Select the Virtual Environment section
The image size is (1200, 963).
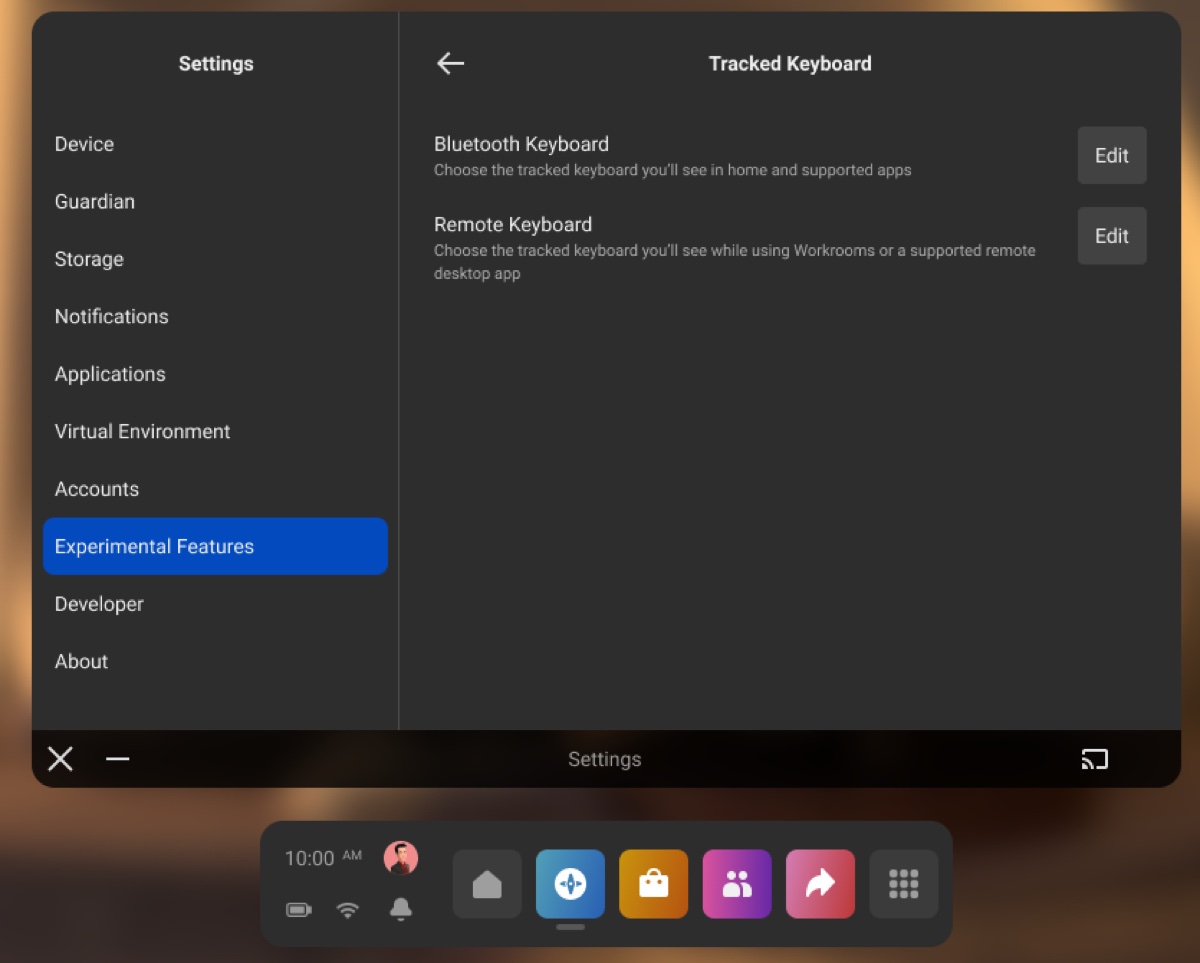coord(142,431)
